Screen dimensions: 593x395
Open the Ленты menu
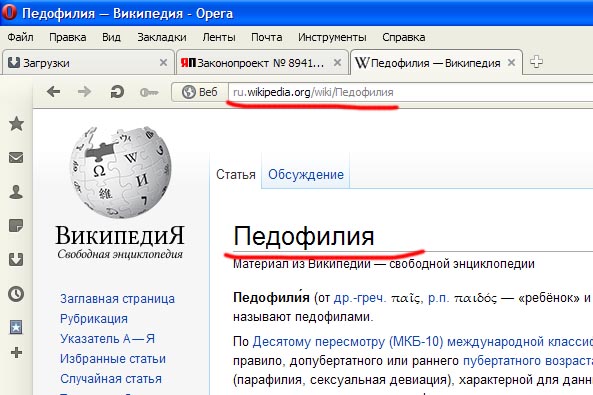219,37
